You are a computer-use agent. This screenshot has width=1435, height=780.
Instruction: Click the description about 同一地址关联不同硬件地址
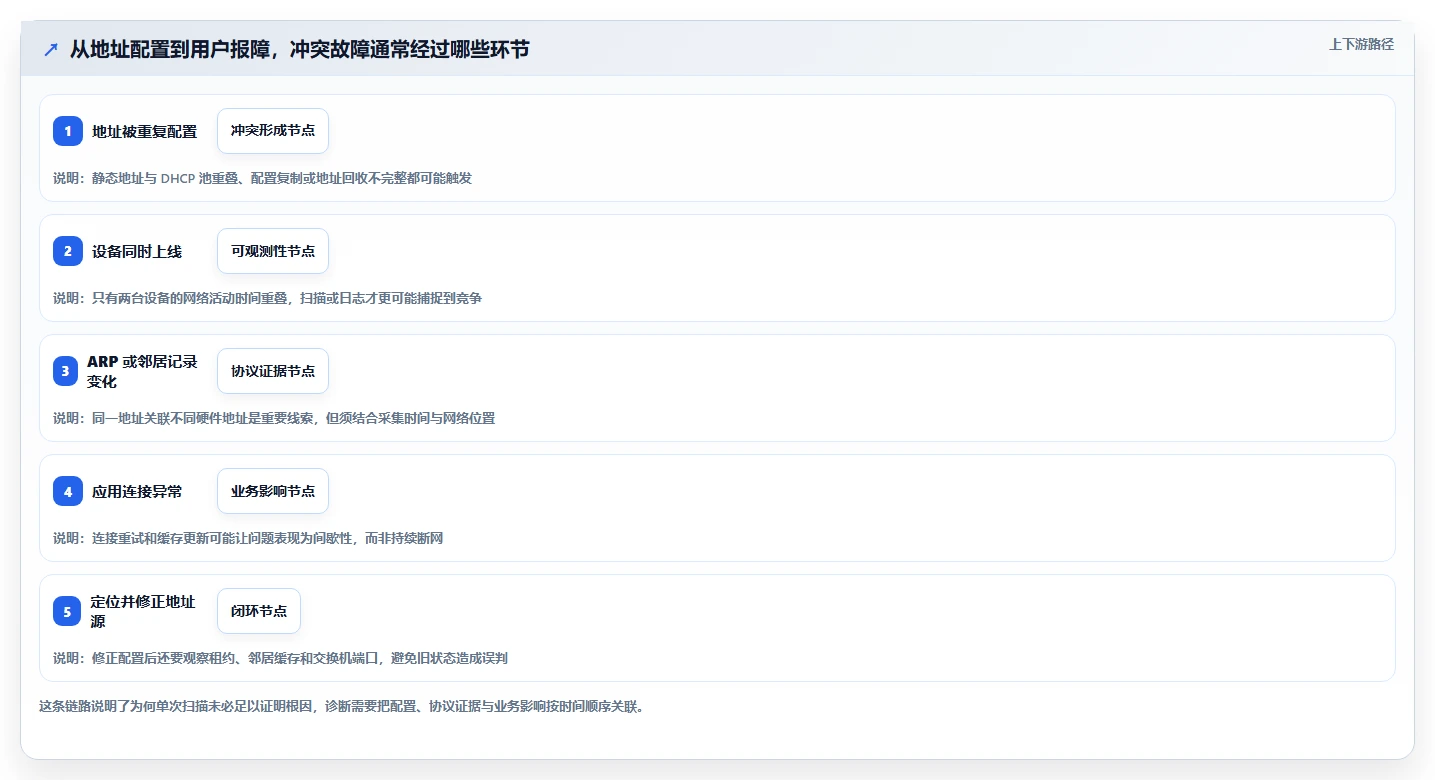click(x=274, y=418)
